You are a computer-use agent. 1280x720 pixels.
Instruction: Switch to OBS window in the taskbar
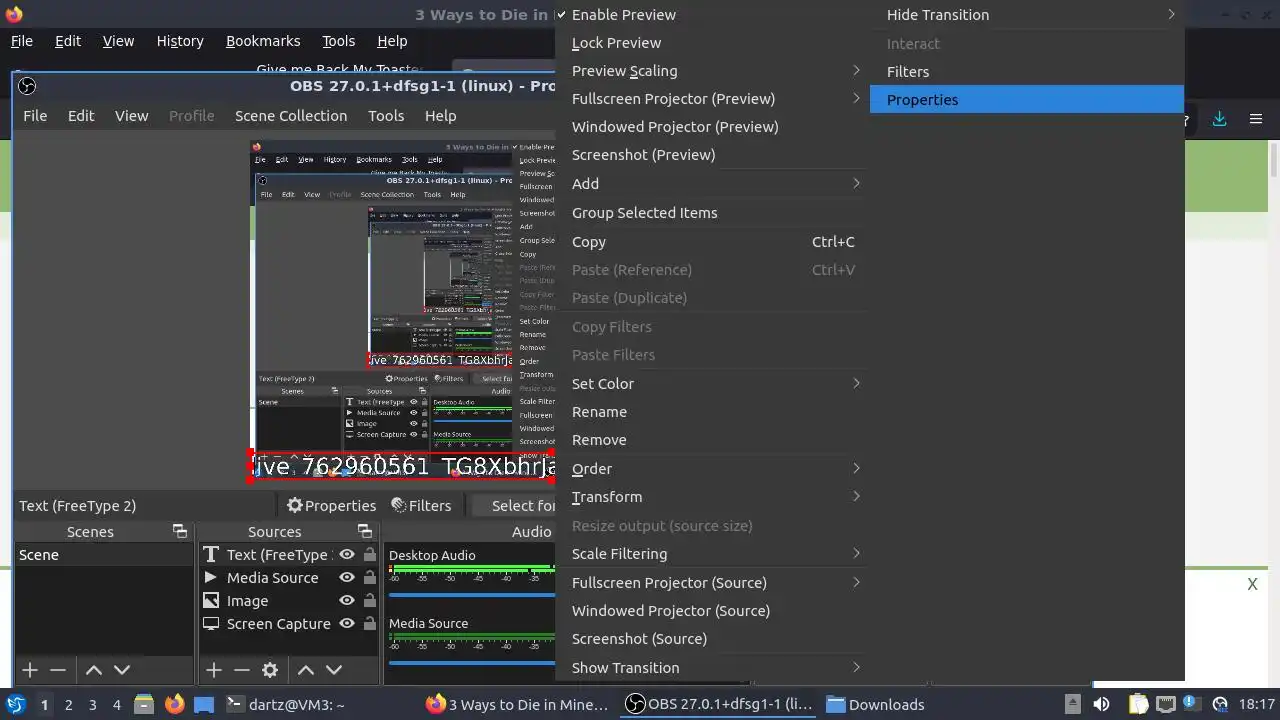pyautogui.click(x=718, y=704)
